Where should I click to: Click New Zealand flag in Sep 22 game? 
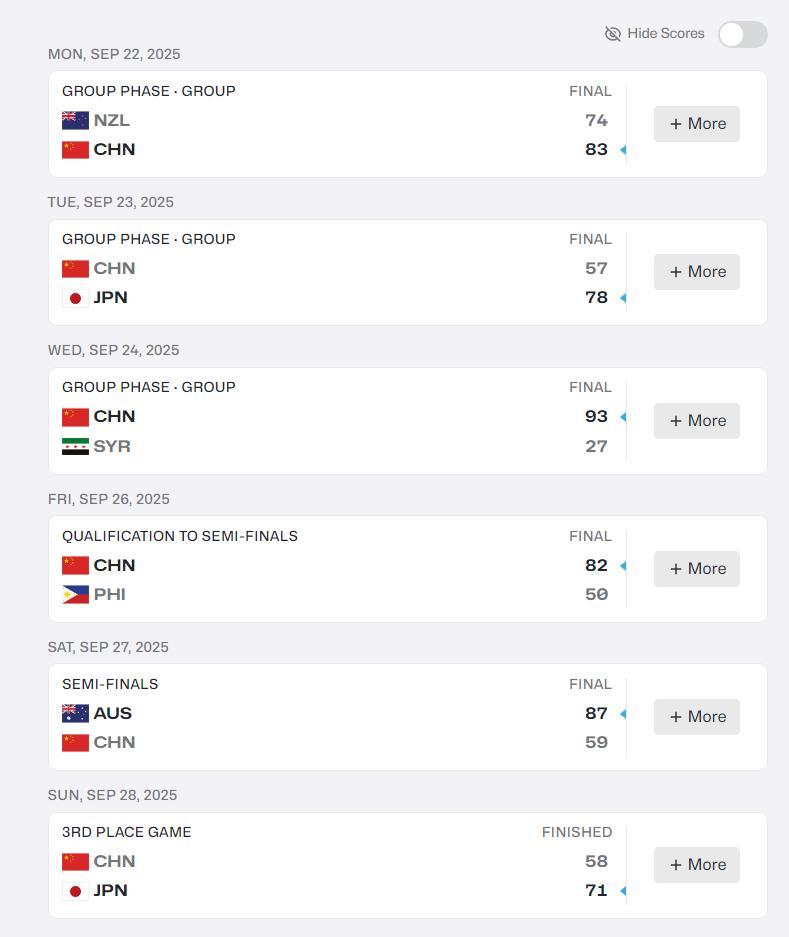tap(75, 120)
